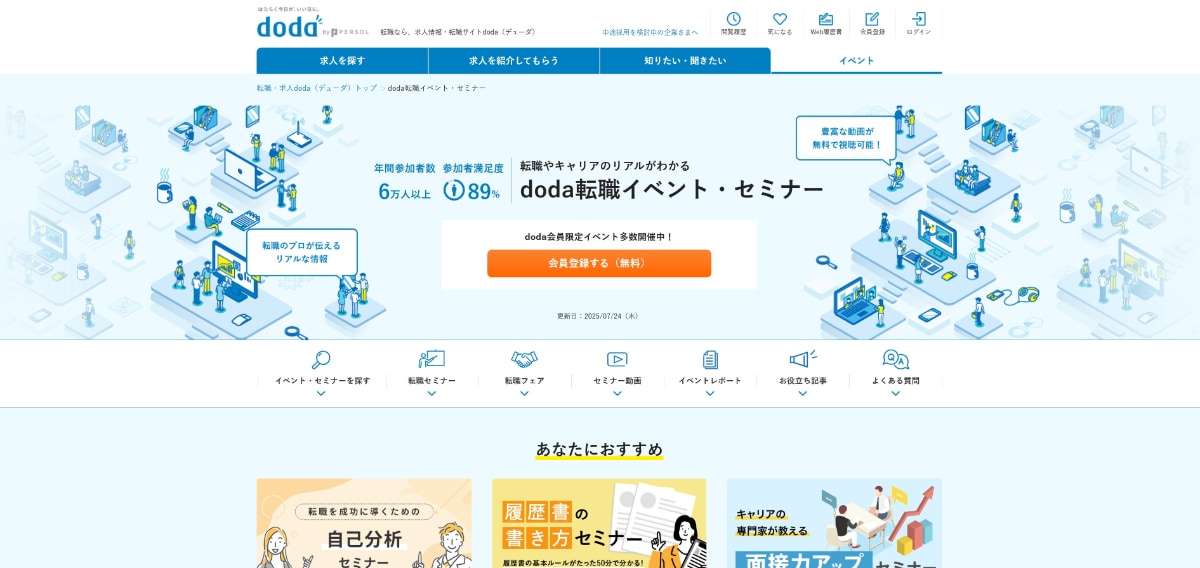Click the 年間参加者数 6万人以上 figure
Image resolution: width=1200 pixels, height=568 pixels.
click(x=405, y=181)
